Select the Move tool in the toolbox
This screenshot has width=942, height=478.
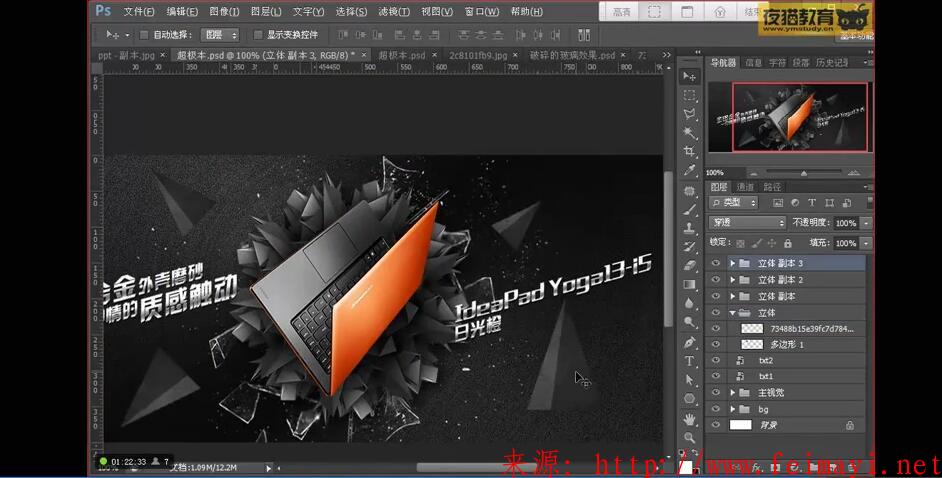689,76
